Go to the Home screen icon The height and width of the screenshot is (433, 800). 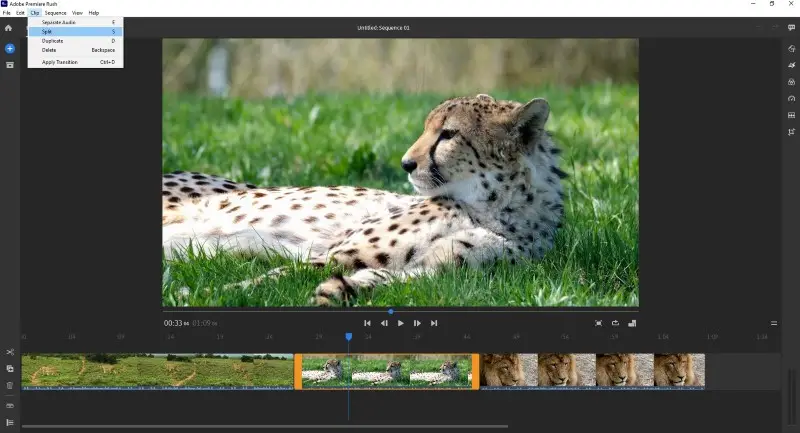coord(8,28)
